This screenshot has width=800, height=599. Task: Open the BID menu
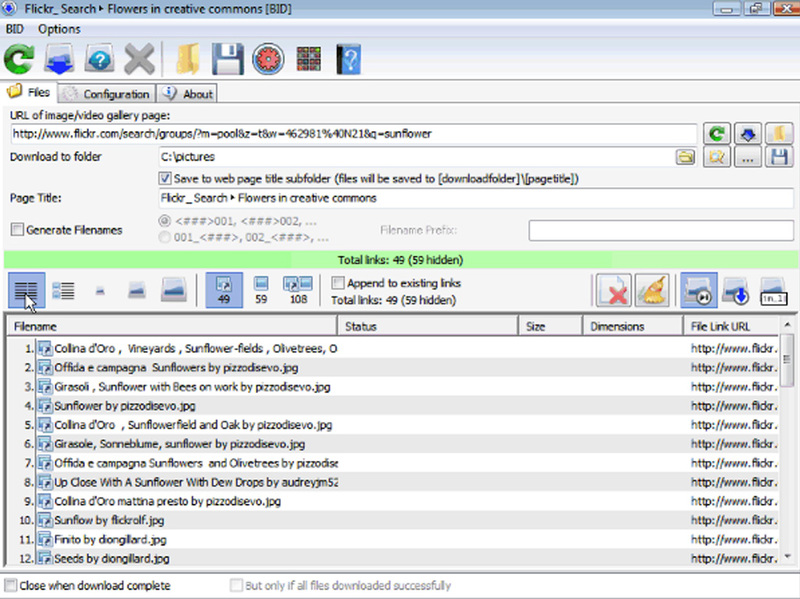(x=15, y=29)
